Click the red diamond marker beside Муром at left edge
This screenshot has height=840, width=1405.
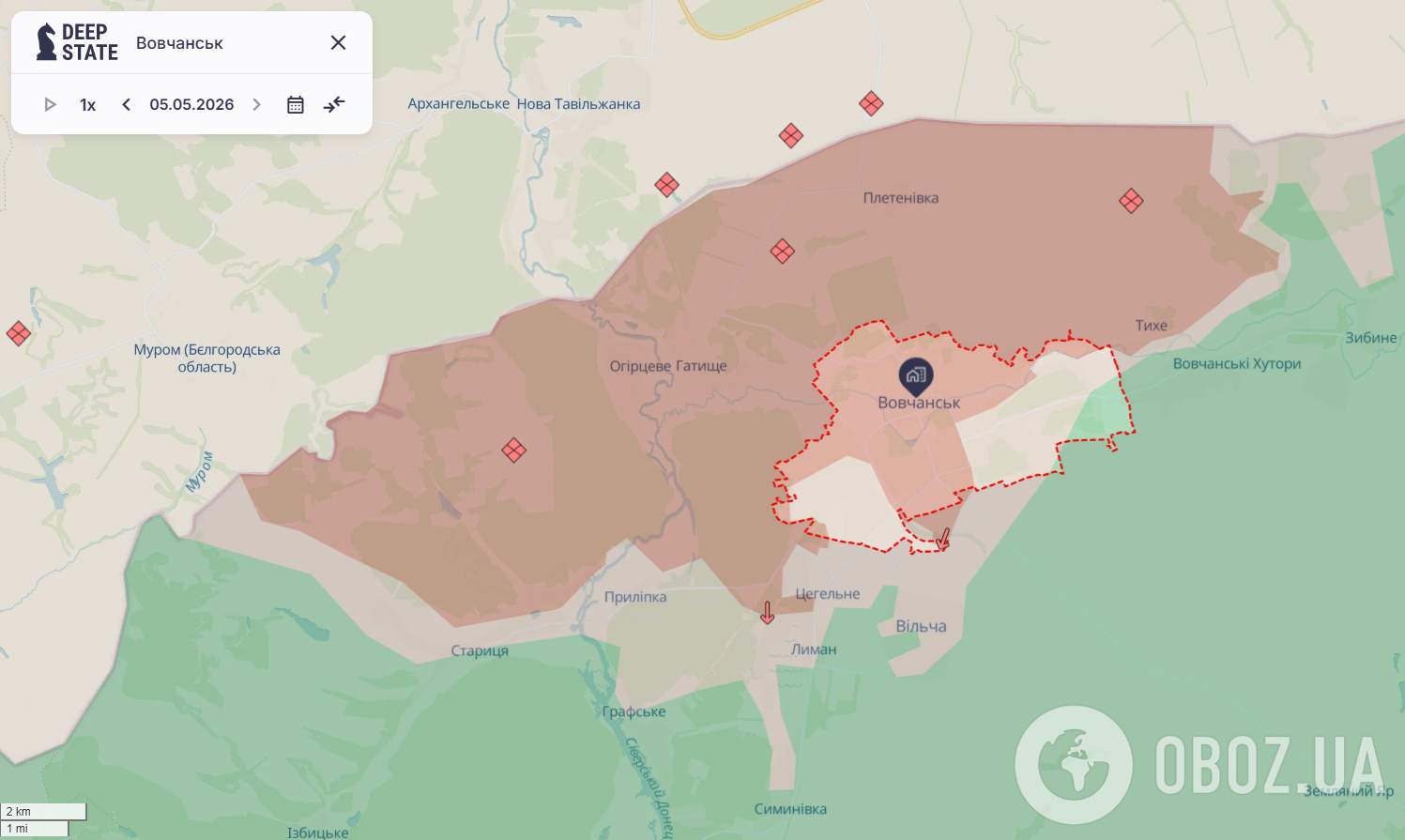point(18,333)
